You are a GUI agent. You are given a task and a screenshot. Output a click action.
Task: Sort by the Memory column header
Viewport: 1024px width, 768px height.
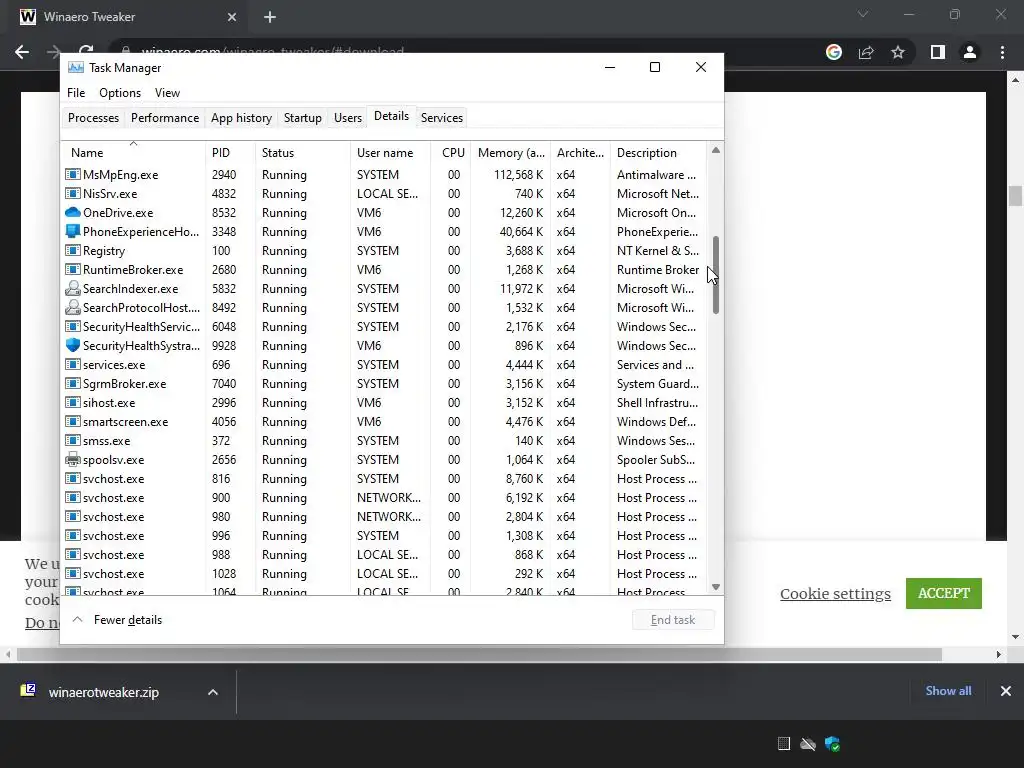[511, 153]
